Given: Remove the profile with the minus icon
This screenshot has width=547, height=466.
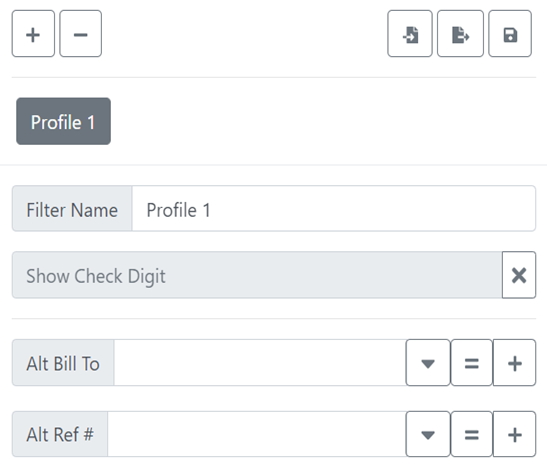Looking at the screenshot, I should 81,33.
